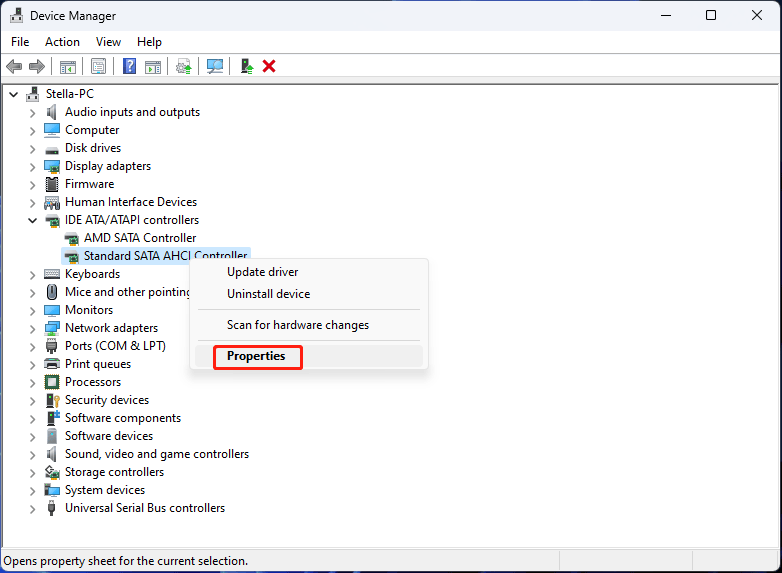The height and width of the screenshot is (573, 782).
Task: Expand the Computer category chevron
Action: point(32,131)
